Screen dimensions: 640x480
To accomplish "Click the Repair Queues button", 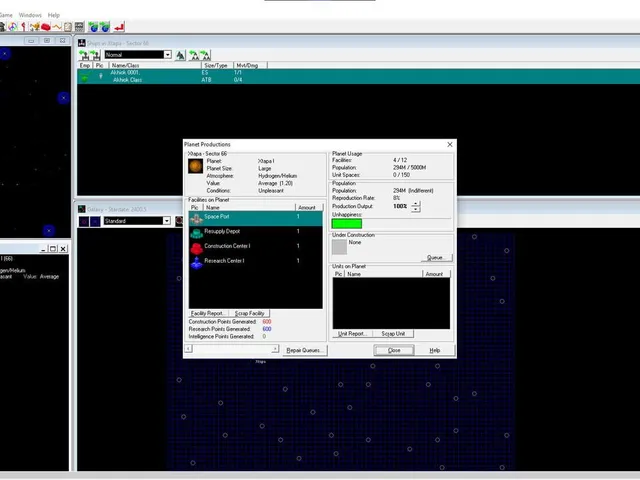I will point(304,350).
